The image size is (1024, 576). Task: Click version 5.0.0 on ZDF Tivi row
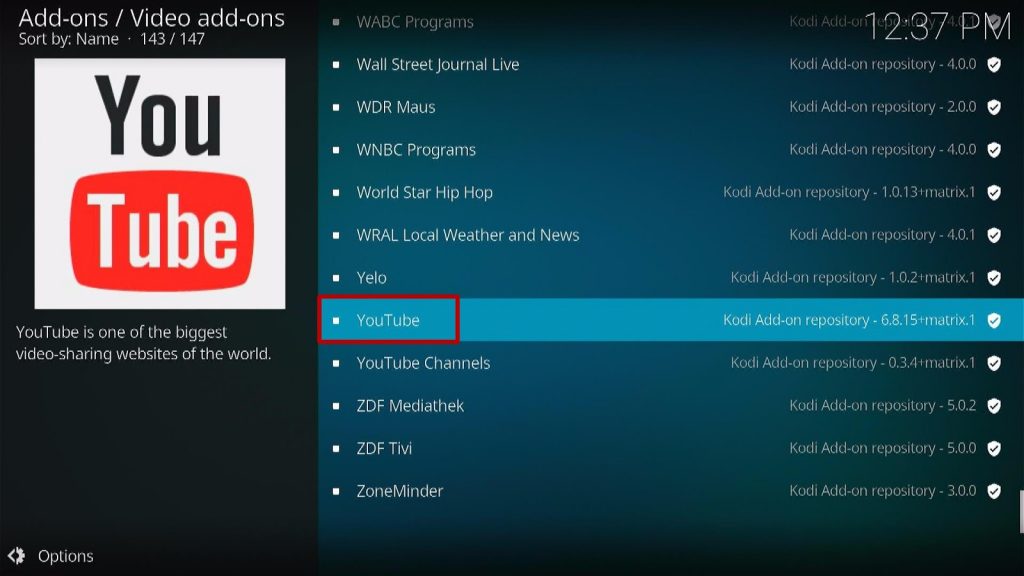961,448
